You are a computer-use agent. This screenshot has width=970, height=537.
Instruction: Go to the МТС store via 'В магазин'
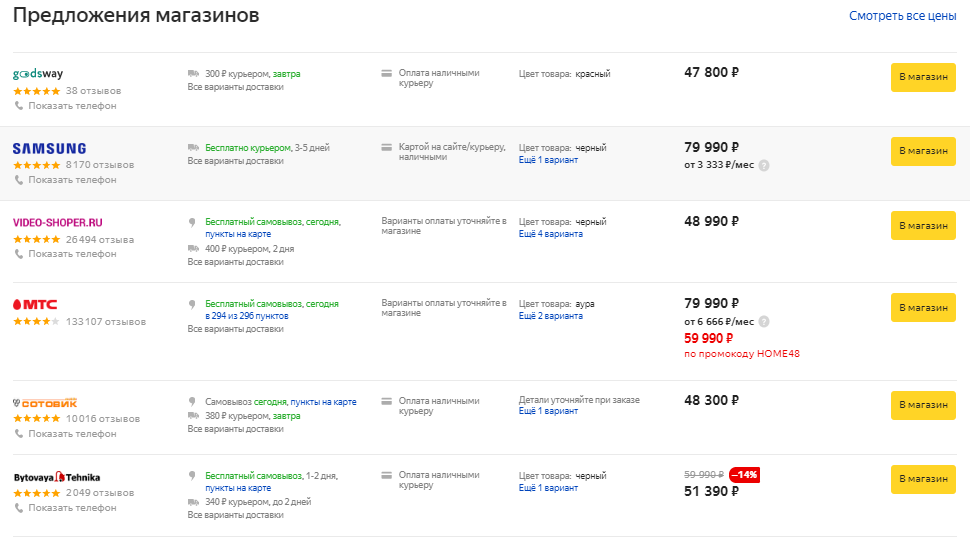pos(923,307)
